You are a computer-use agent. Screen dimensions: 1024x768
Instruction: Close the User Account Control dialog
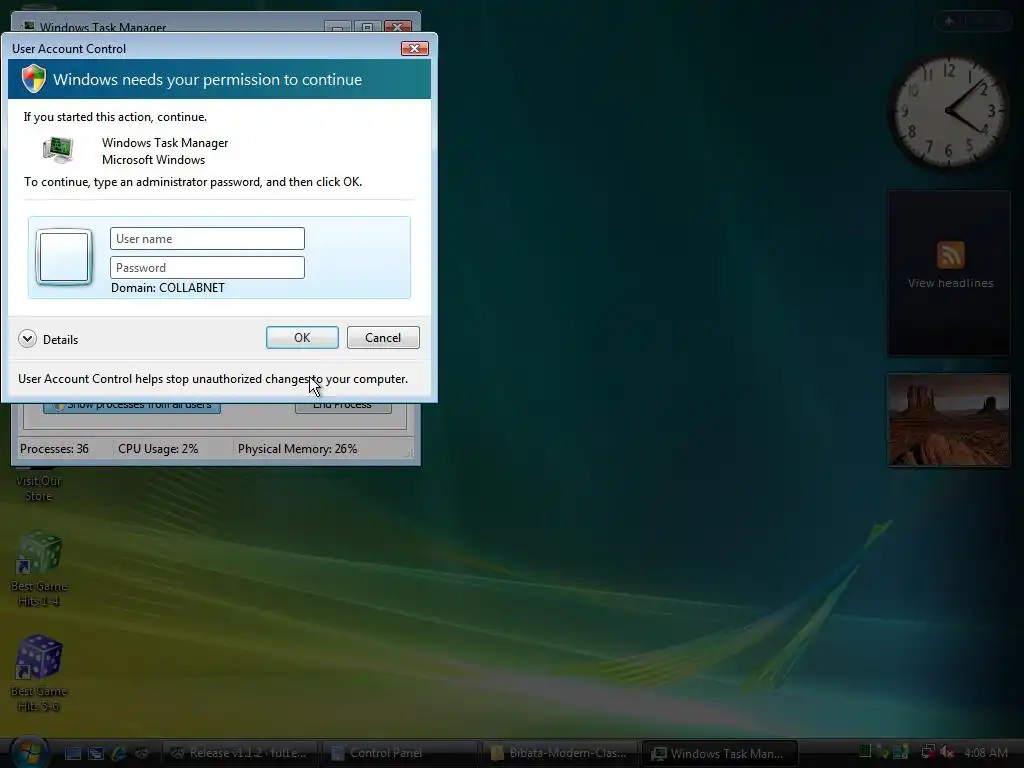click(414, 48)
